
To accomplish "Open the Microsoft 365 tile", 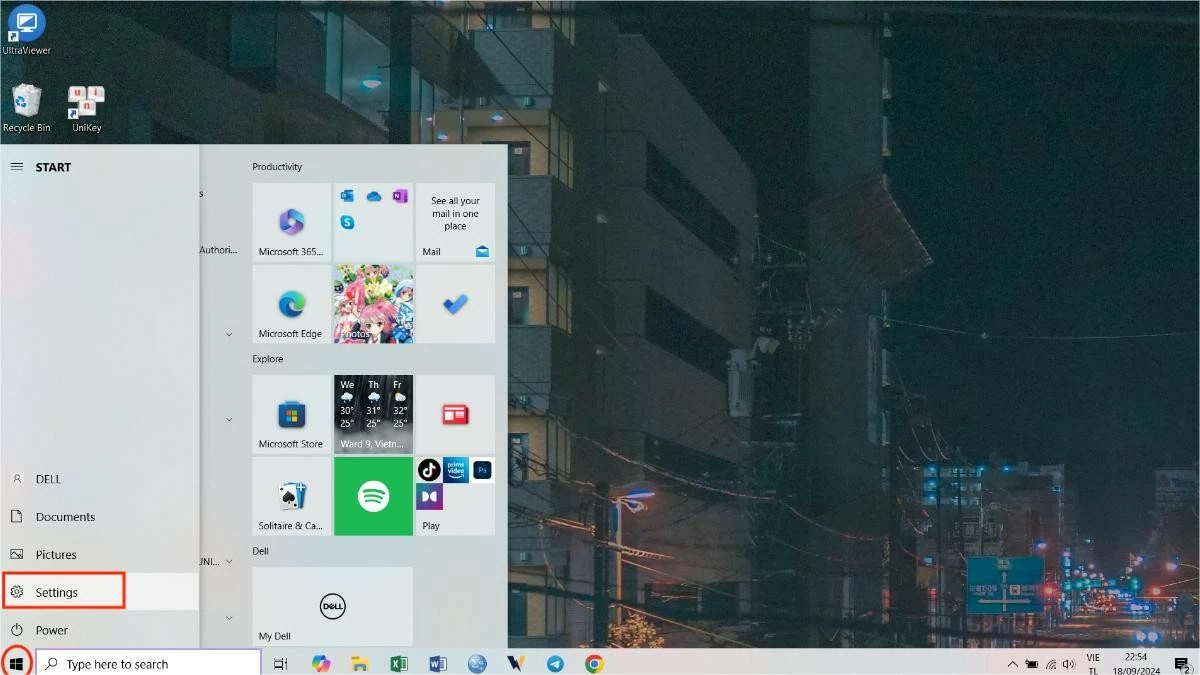I will (x=290, y=222).
